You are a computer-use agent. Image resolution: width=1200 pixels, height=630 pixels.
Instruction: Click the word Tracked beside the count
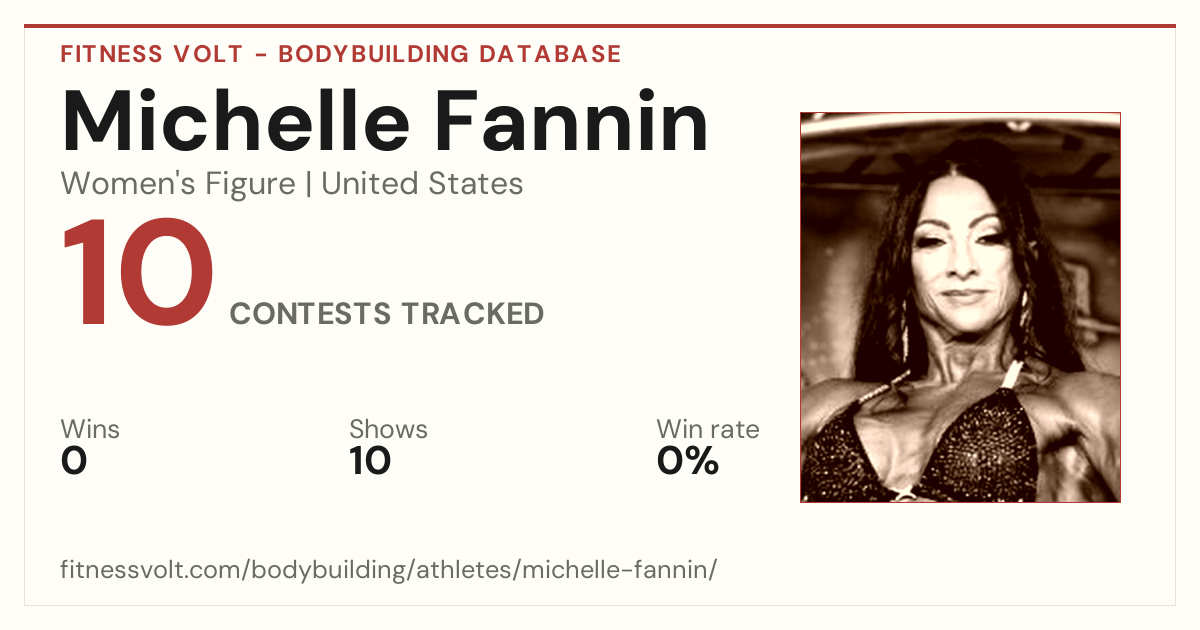tap(473, 314)
